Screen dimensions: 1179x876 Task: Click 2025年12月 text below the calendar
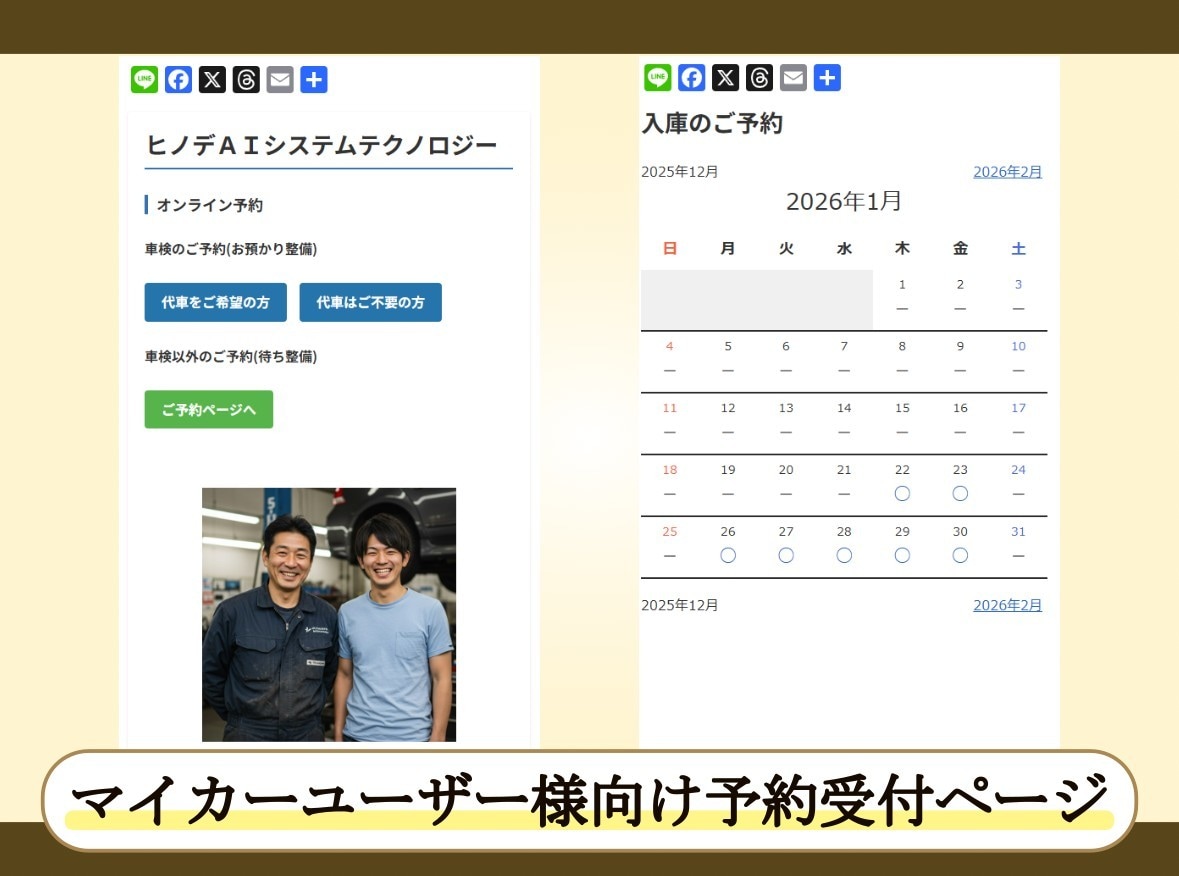coord(680,605)
